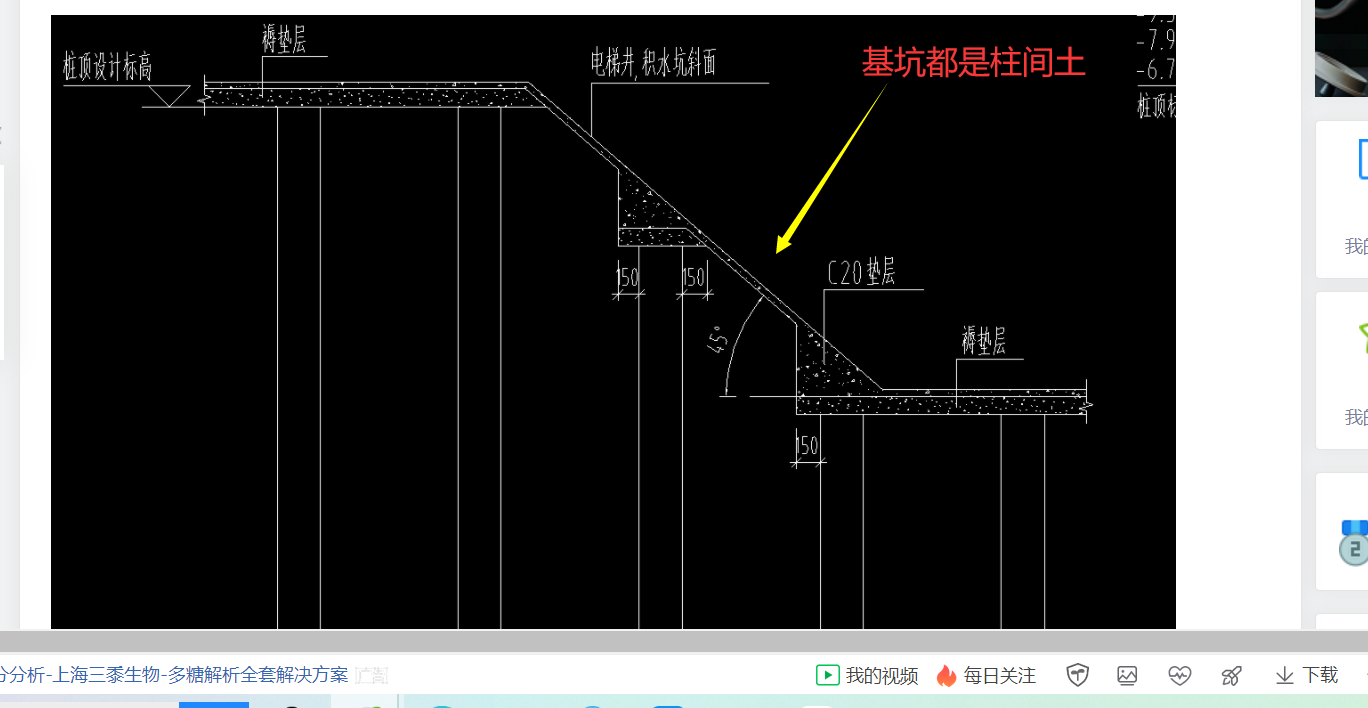The height and width of the screenshot is (708, 1368).
Task: Open the black CAD section drawing image
Action: 613,322
